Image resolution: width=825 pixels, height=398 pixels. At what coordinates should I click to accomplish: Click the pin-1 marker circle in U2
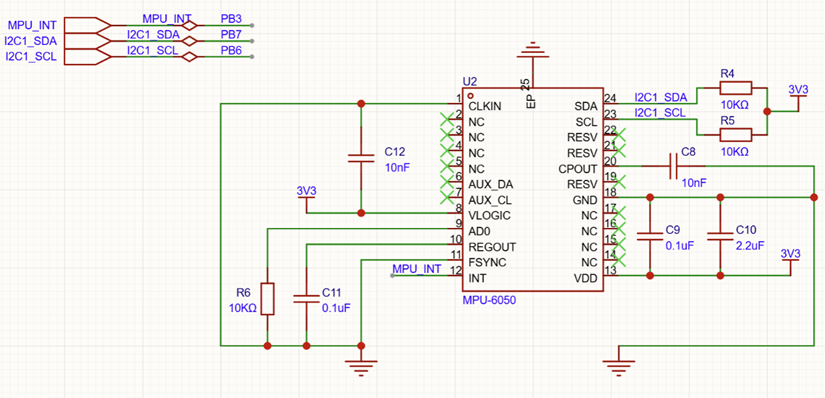469,96
